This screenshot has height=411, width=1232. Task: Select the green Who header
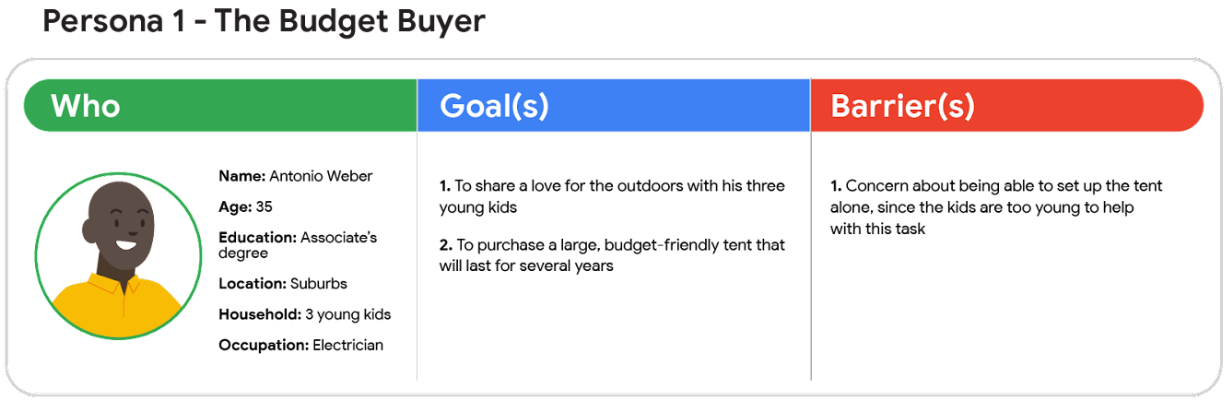pyautogui.click(x=220, y=105)
